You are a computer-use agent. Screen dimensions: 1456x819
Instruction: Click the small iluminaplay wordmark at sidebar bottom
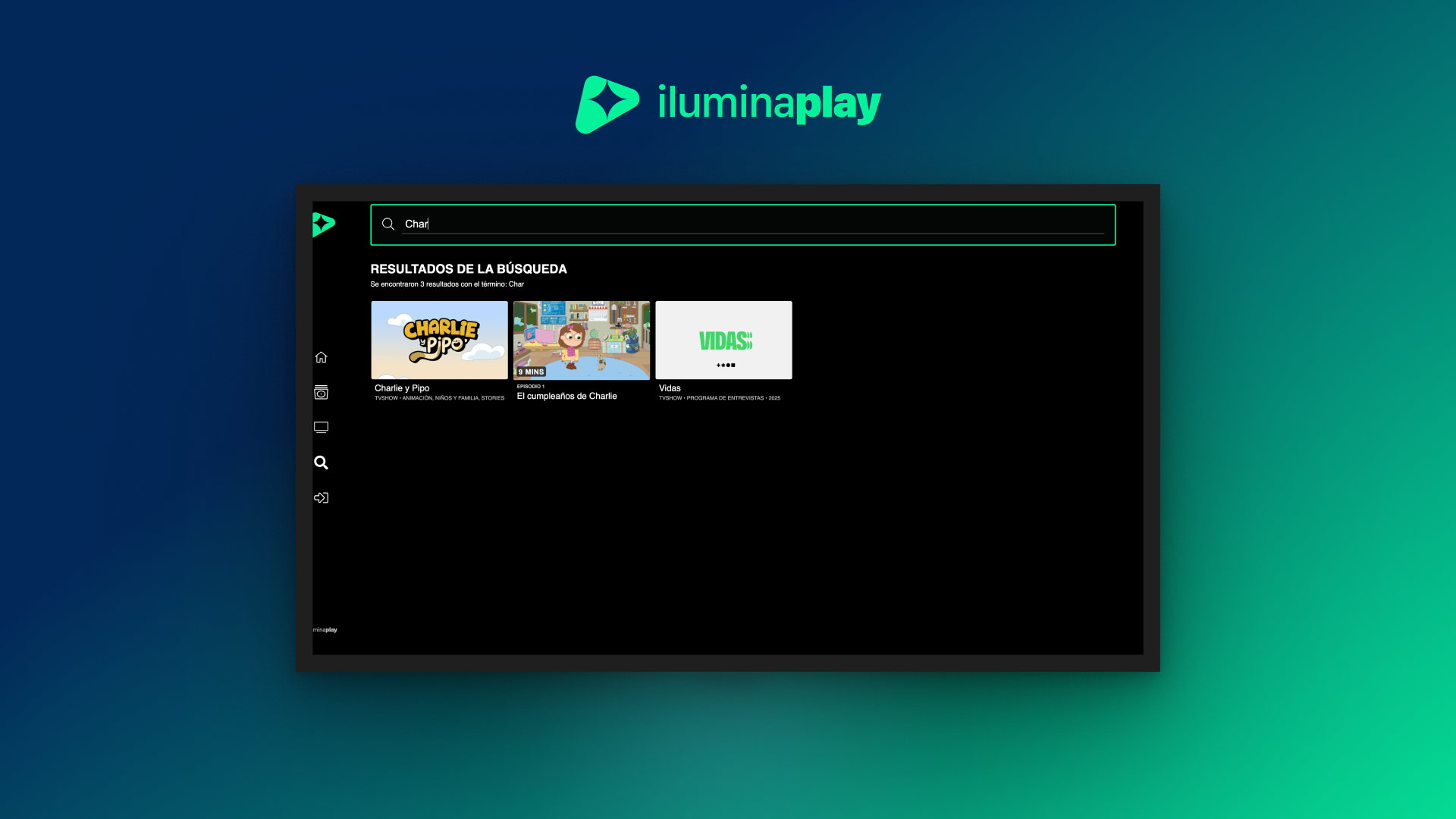click(x=325, y=629)
